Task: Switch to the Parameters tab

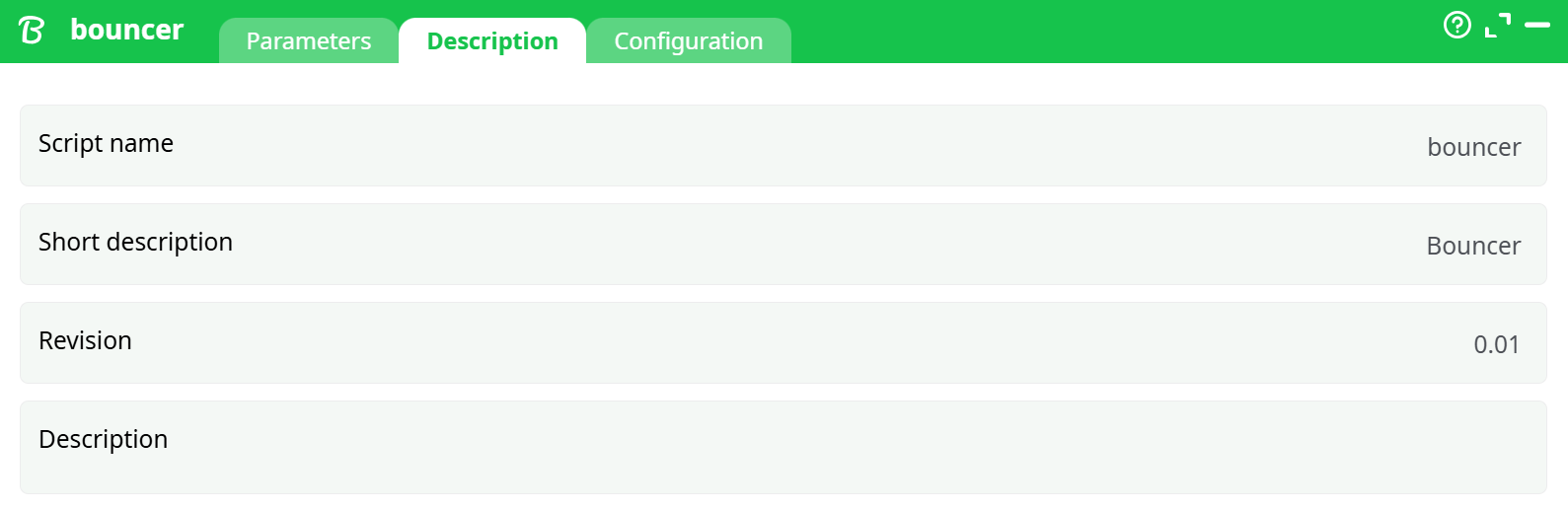Action: click(308, 41)
